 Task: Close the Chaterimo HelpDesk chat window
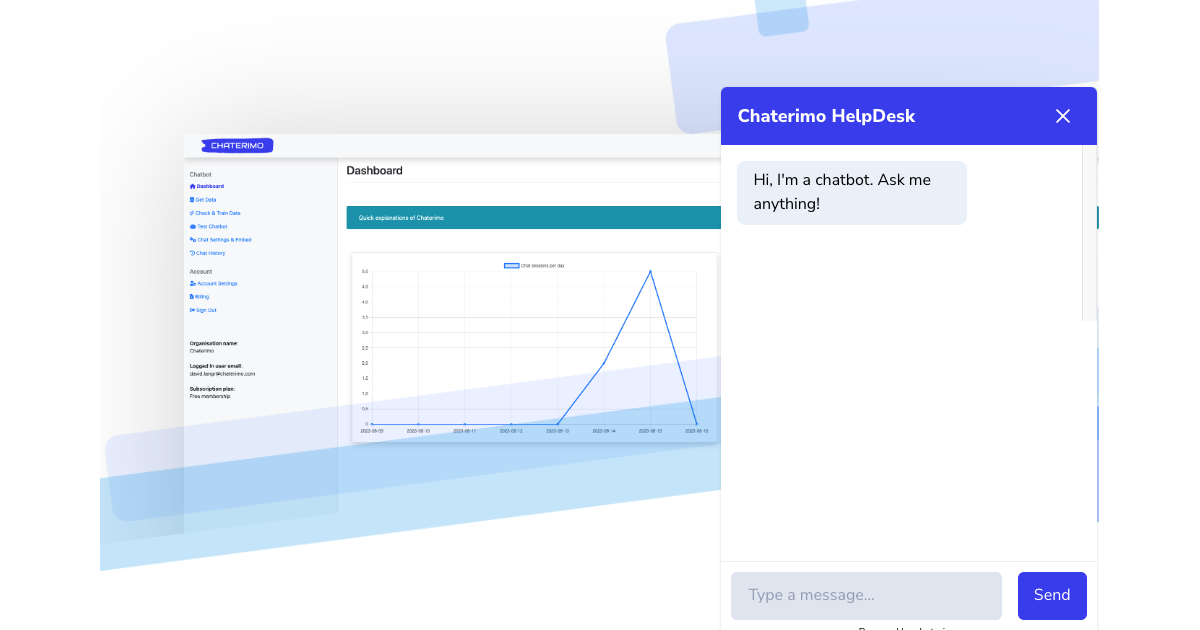pyautogui.click(x=1062, y=116)
